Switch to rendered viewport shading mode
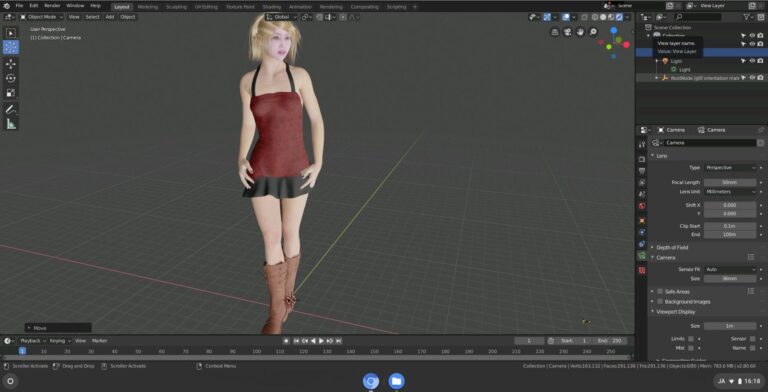Screen dimensions: 768x392 tap(619, 17)
